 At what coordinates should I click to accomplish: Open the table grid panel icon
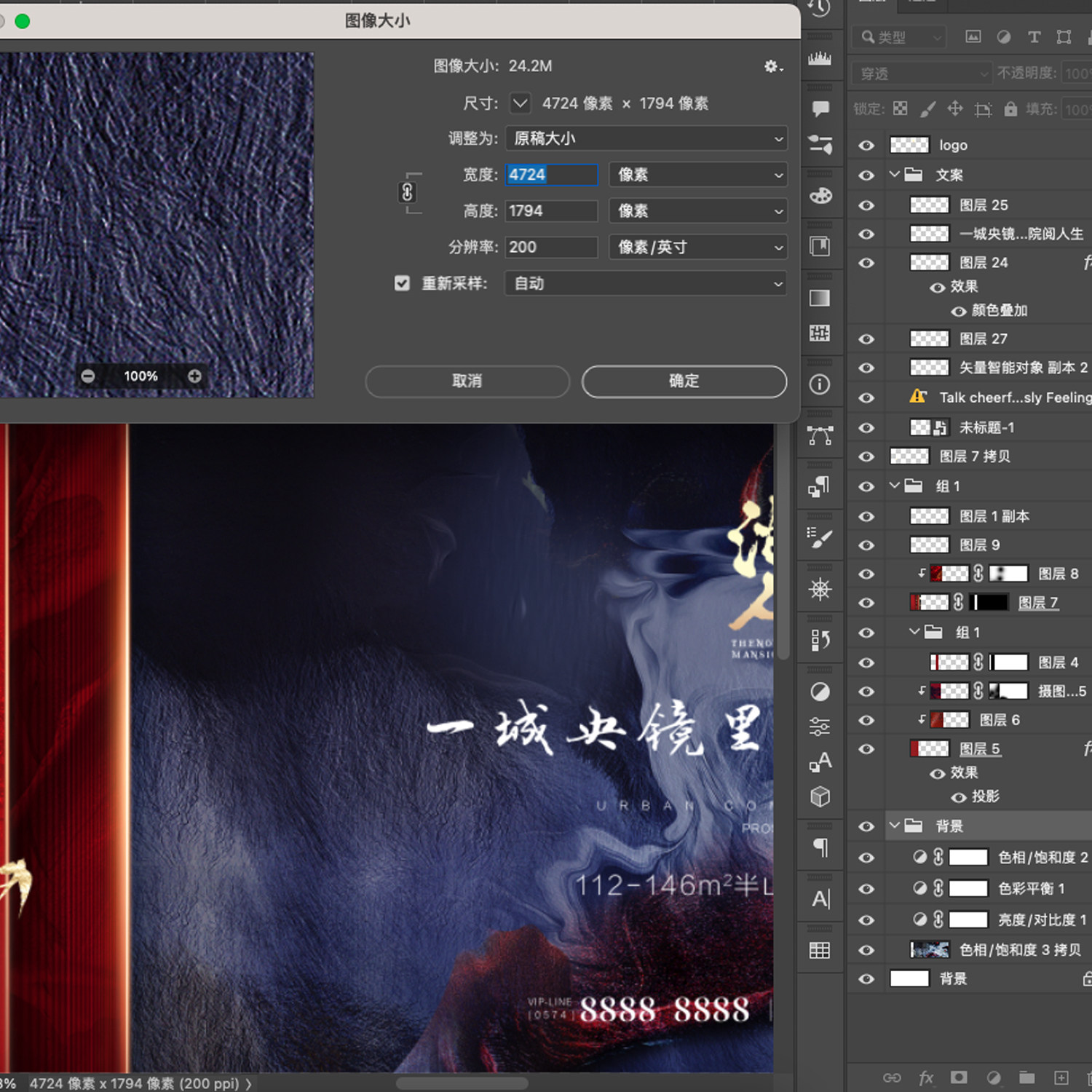820,950
